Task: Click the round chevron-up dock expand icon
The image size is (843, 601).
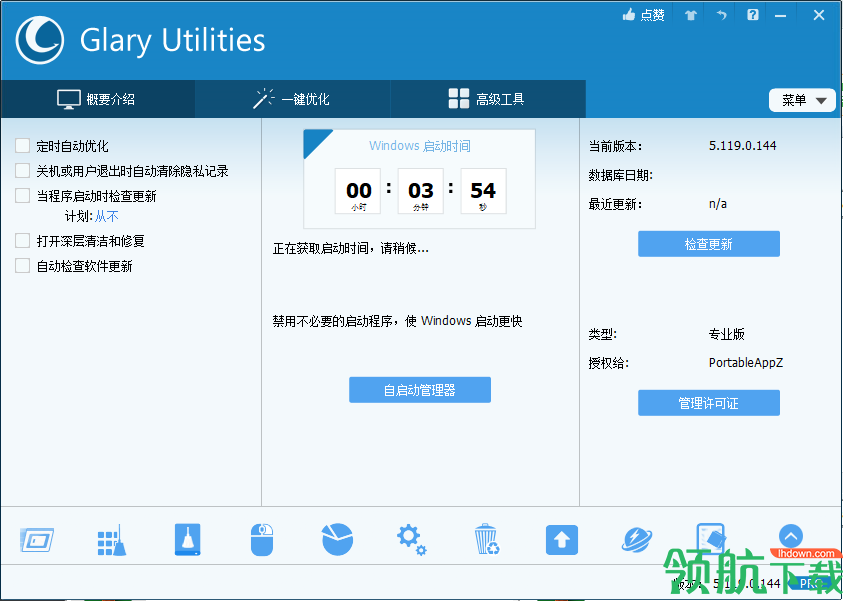Action: (x=791, y=536)
